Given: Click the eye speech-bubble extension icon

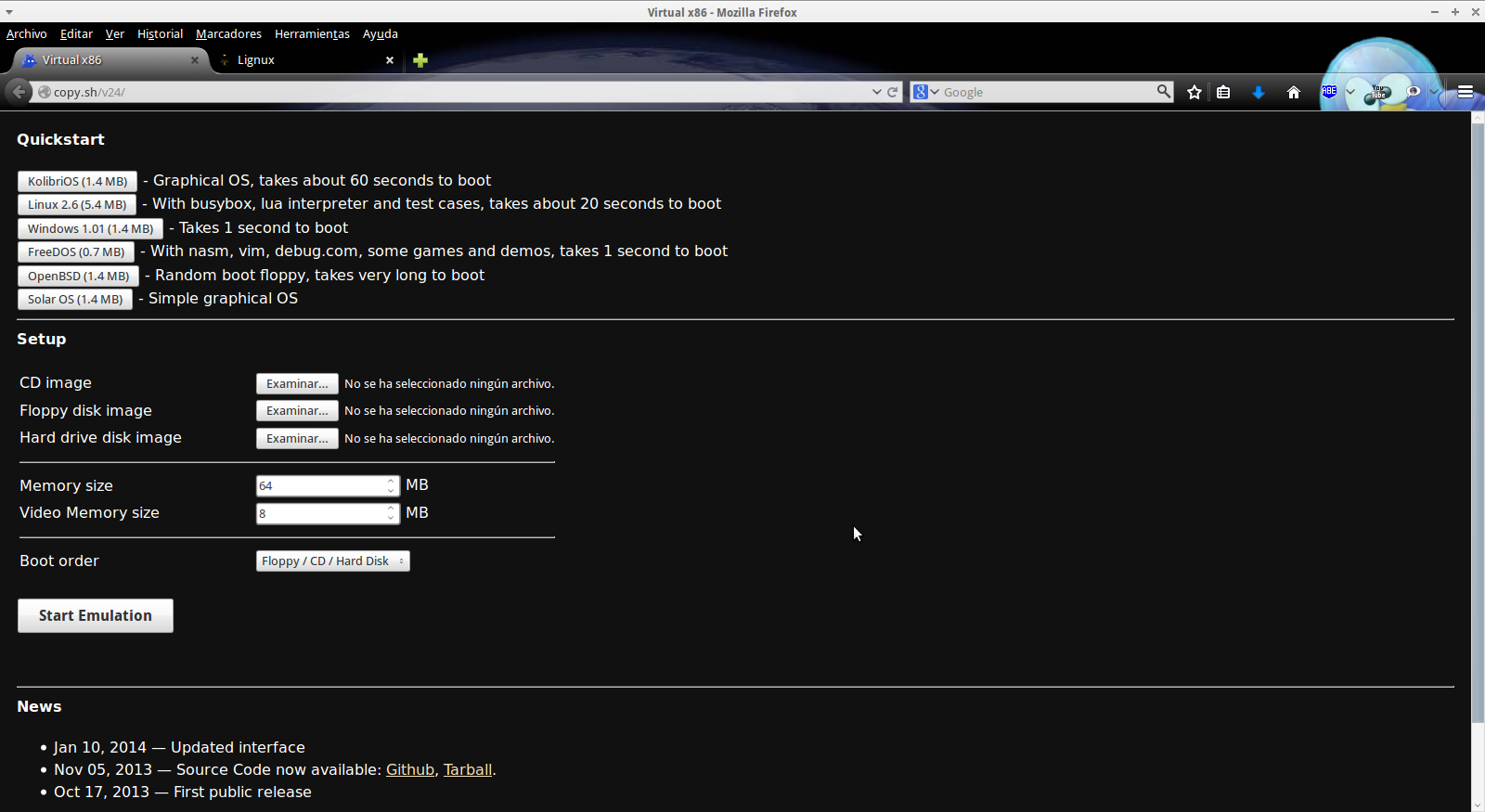Looking at the screenshot, I should tap(1414, 91).
